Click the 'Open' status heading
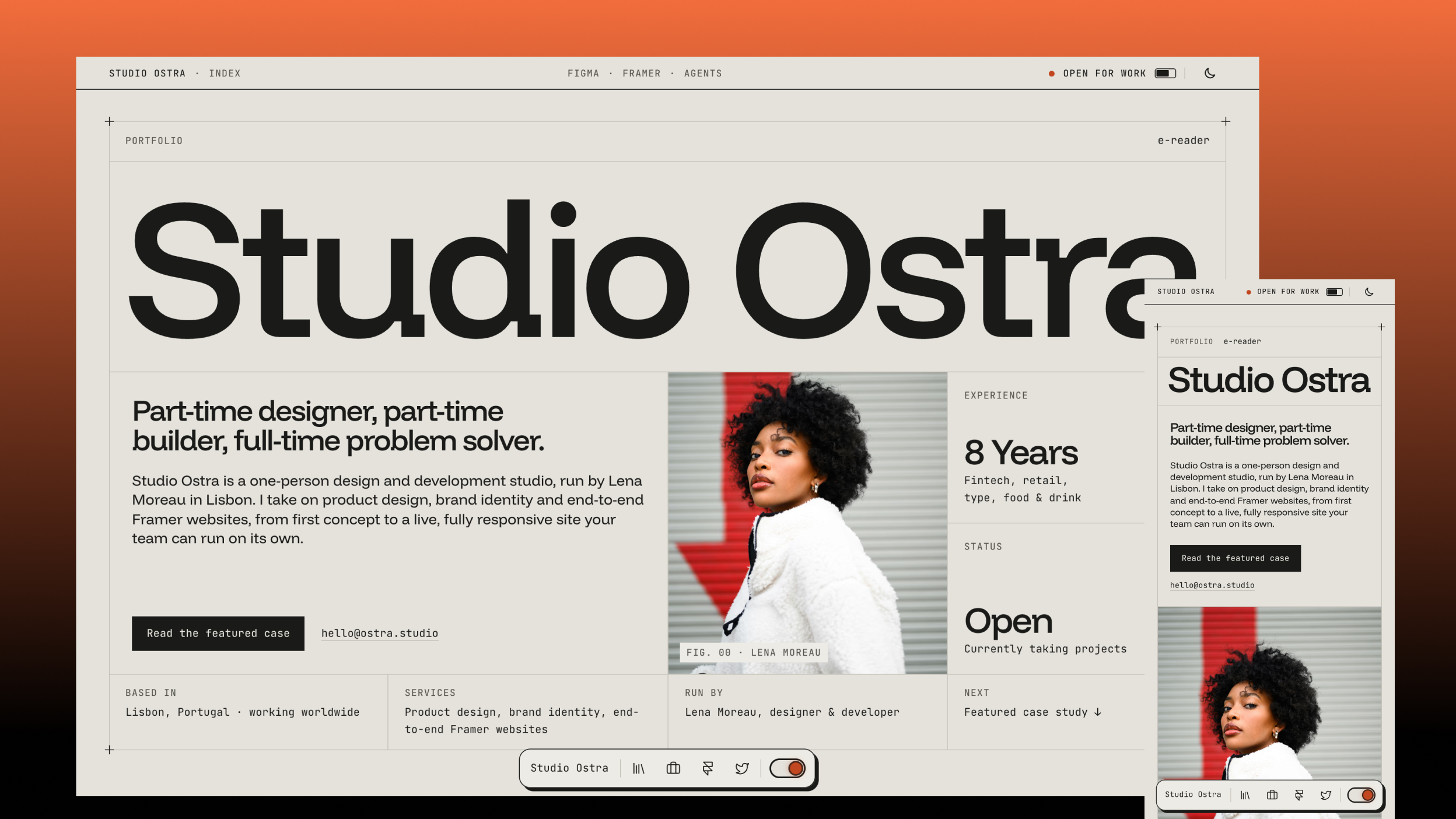Screen dimensions: 1456x819 1009,622
